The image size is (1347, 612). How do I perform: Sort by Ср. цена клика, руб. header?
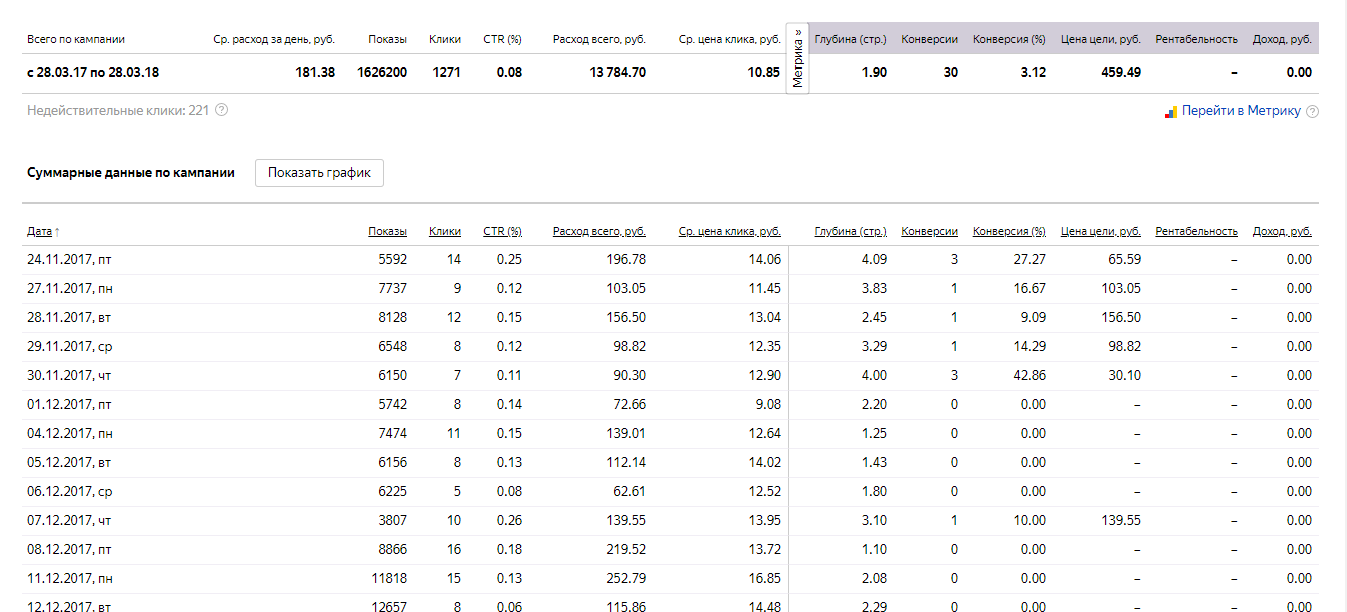point(730,231)
